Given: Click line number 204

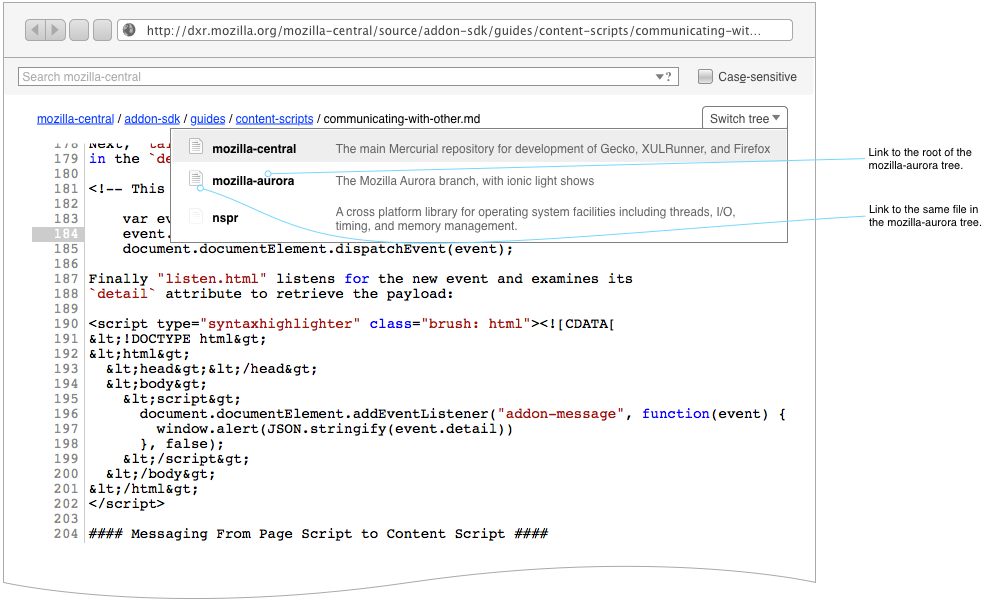Looking at the screenshot, I should [66, 534].
